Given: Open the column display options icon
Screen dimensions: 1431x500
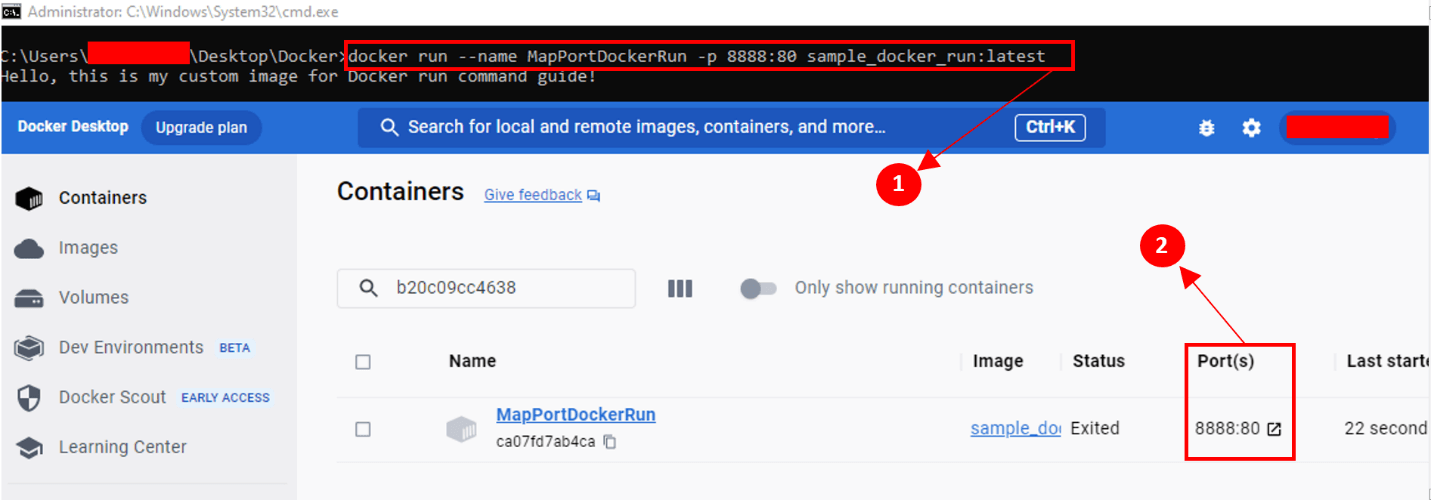Looking at the screenshot, I should (680, 288).
